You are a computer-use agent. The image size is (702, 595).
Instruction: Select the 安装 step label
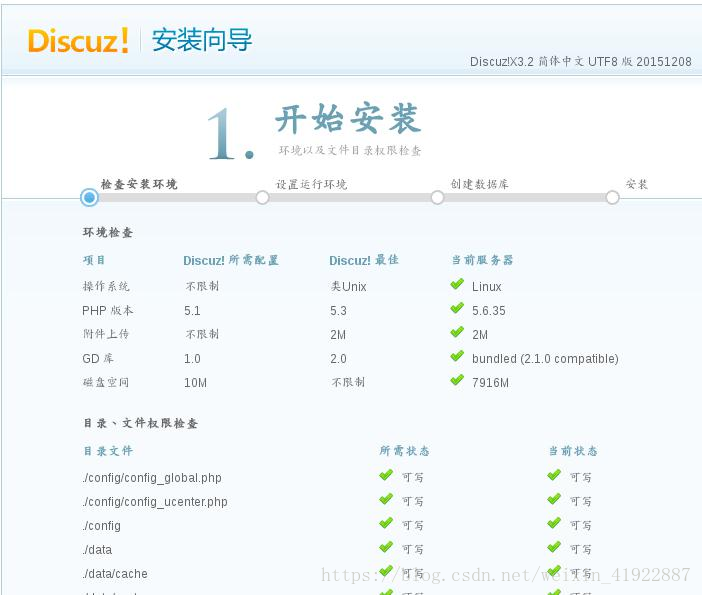[x=637, y=184]
